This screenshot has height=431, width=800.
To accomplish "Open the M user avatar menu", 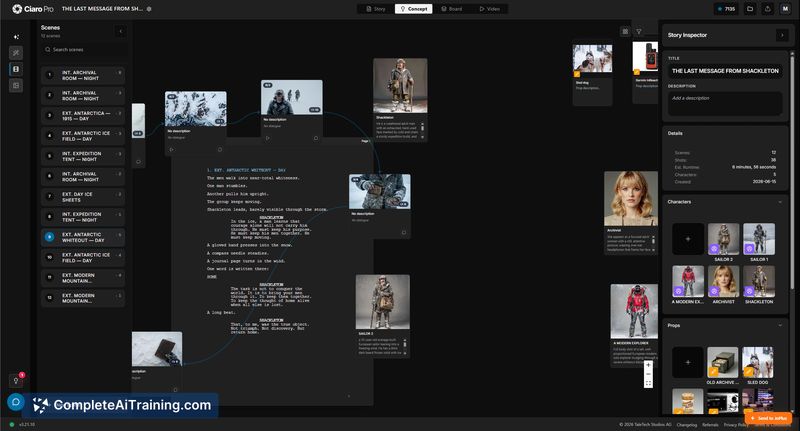I will point(785,9).
